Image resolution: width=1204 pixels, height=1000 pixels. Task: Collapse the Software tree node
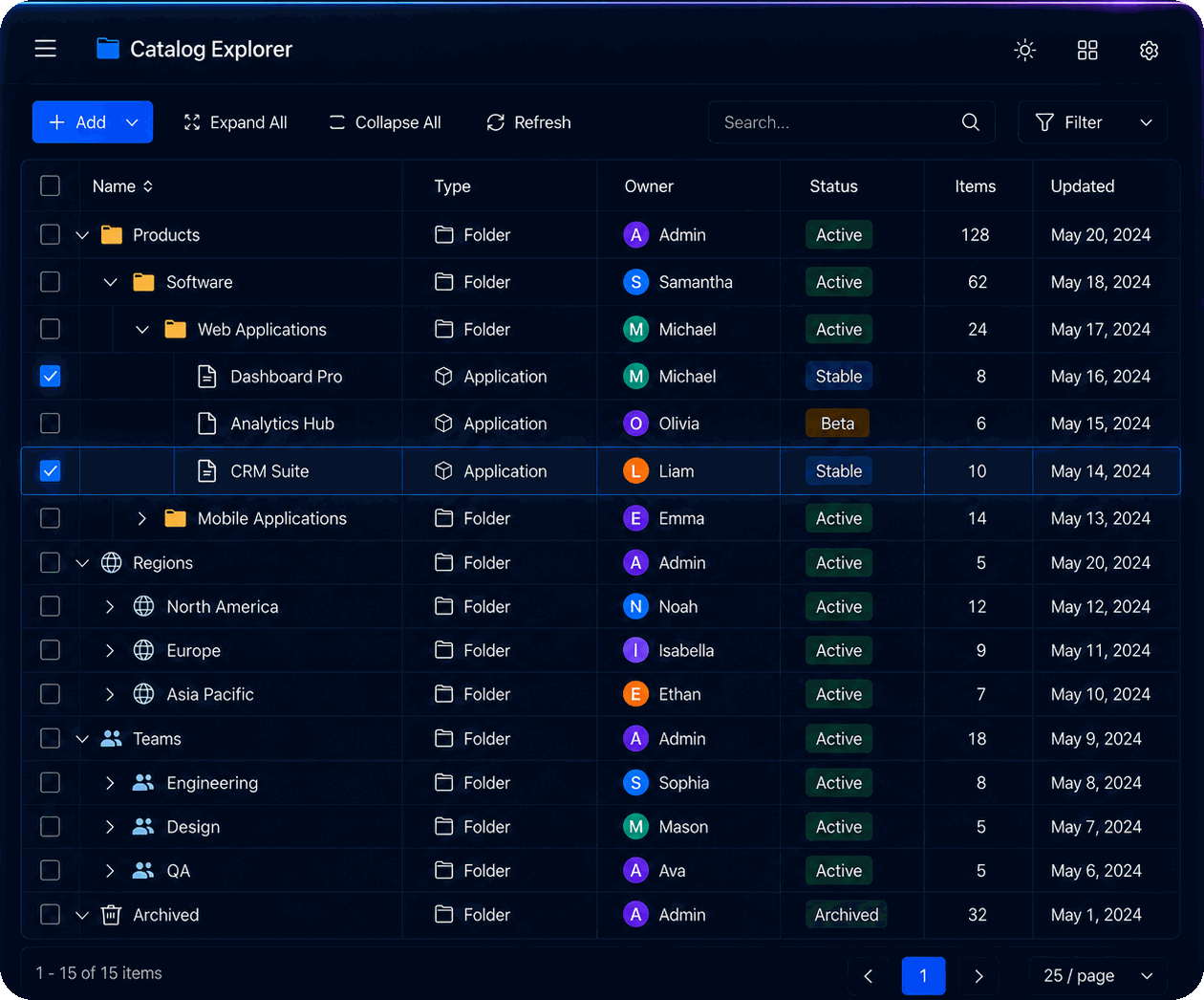click(x=111, y=282)
